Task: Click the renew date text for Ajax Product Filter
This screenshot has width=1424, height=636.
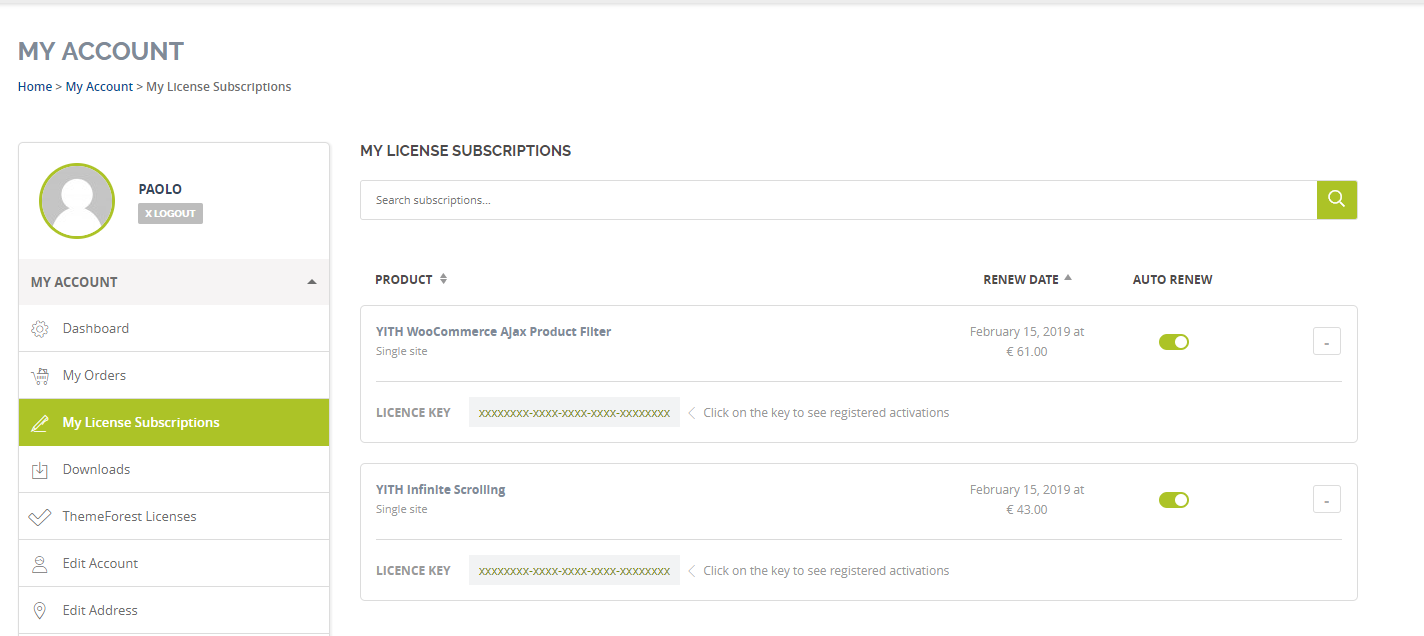Action: [x=1027, y=332]
